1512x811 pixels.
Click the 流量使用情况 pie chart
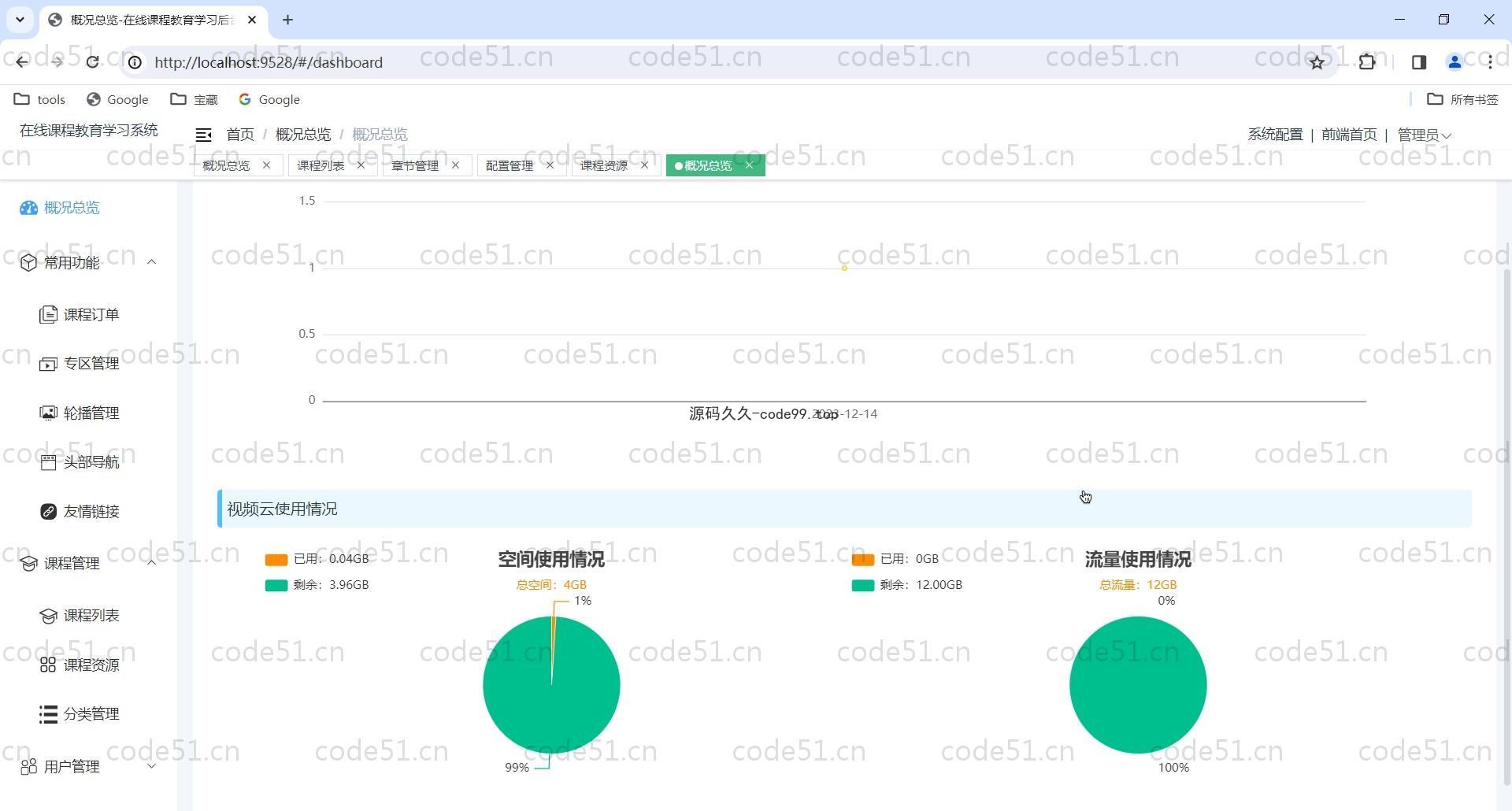pos(1138,685)
